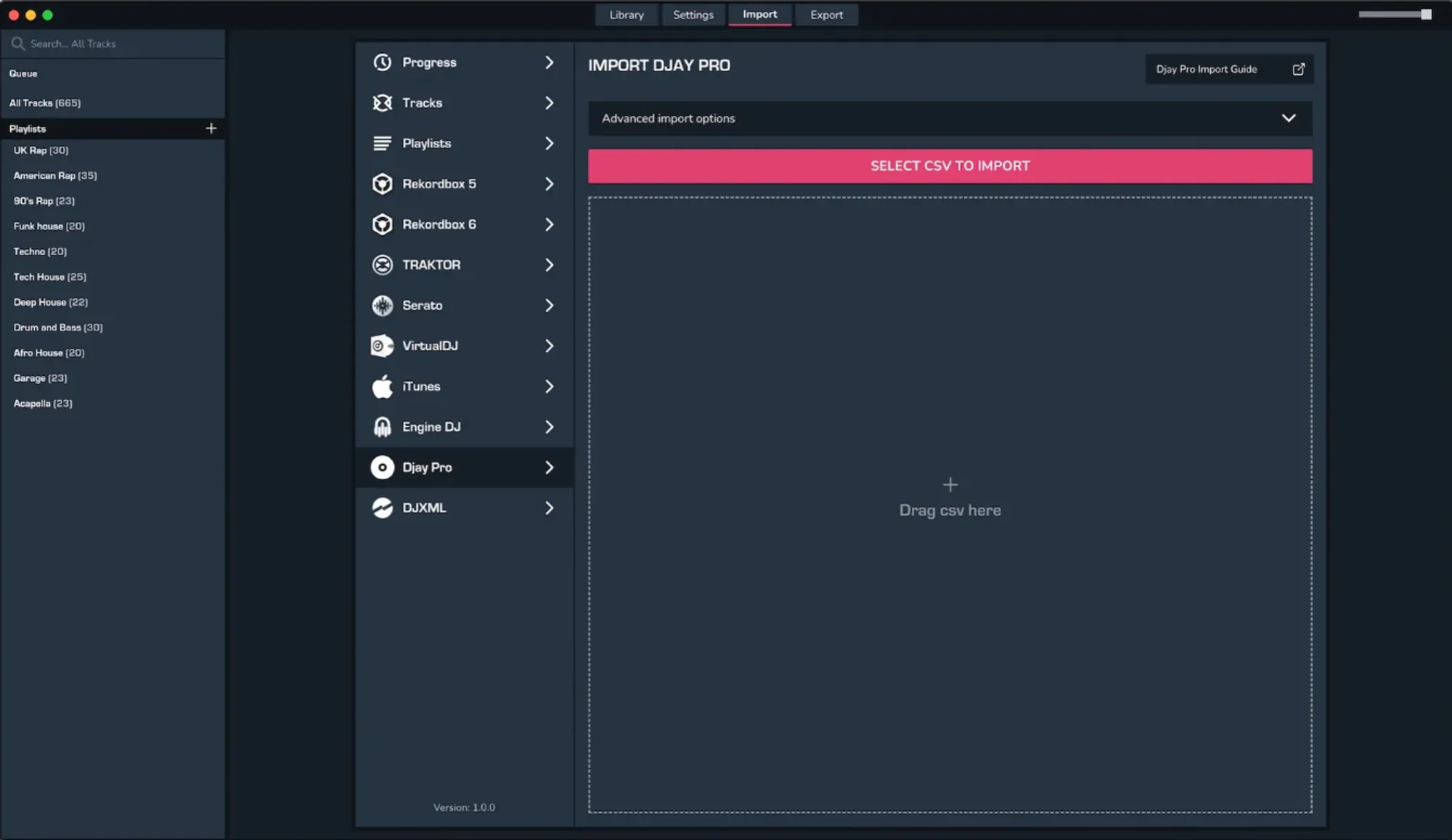
Task: Click the VirtualDJ logo icon
Action: [x=383, y=346]
